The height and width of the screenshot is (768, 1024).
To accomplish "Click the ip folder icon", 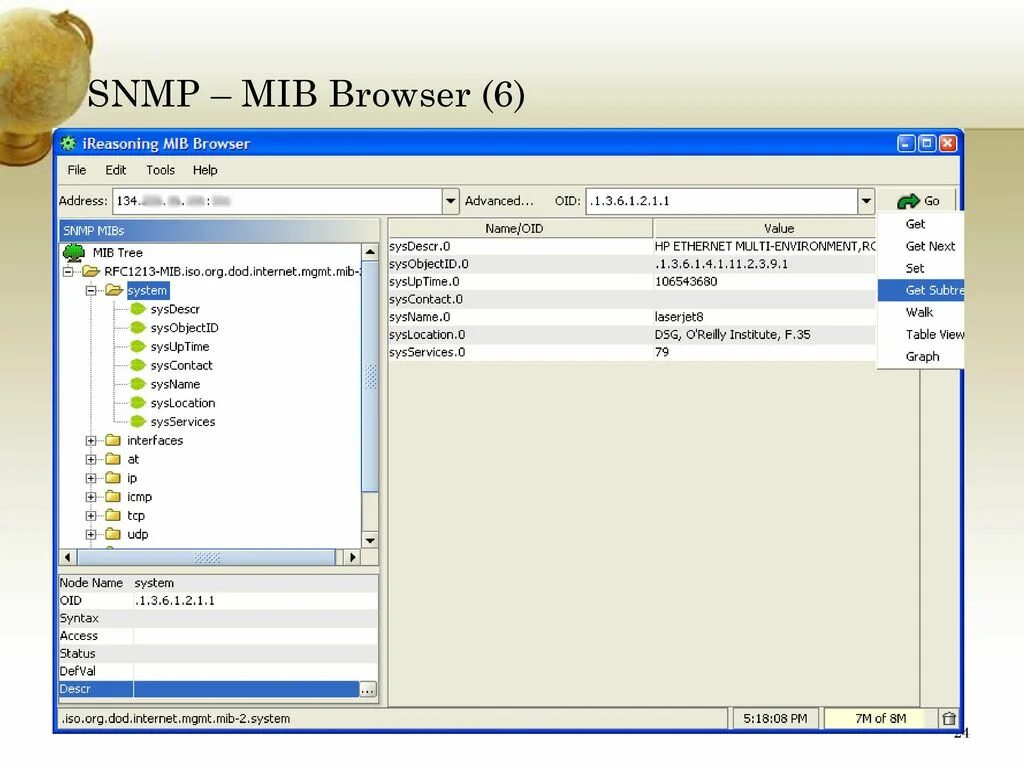I will (113, 478).
